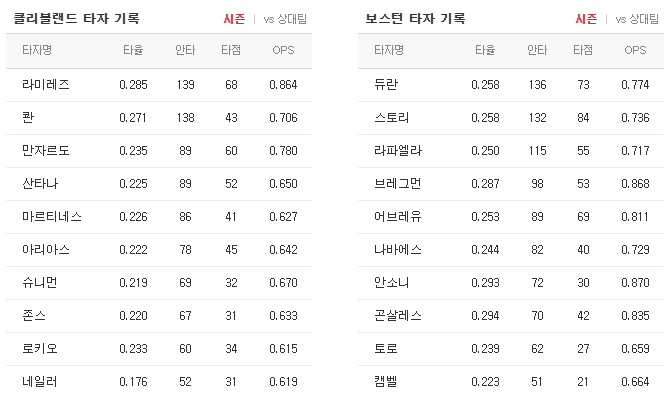The height and width of the screenshot is (401, 672).
Task: Switch Boston table to vs 상대팀
Action: pos(637,19)
